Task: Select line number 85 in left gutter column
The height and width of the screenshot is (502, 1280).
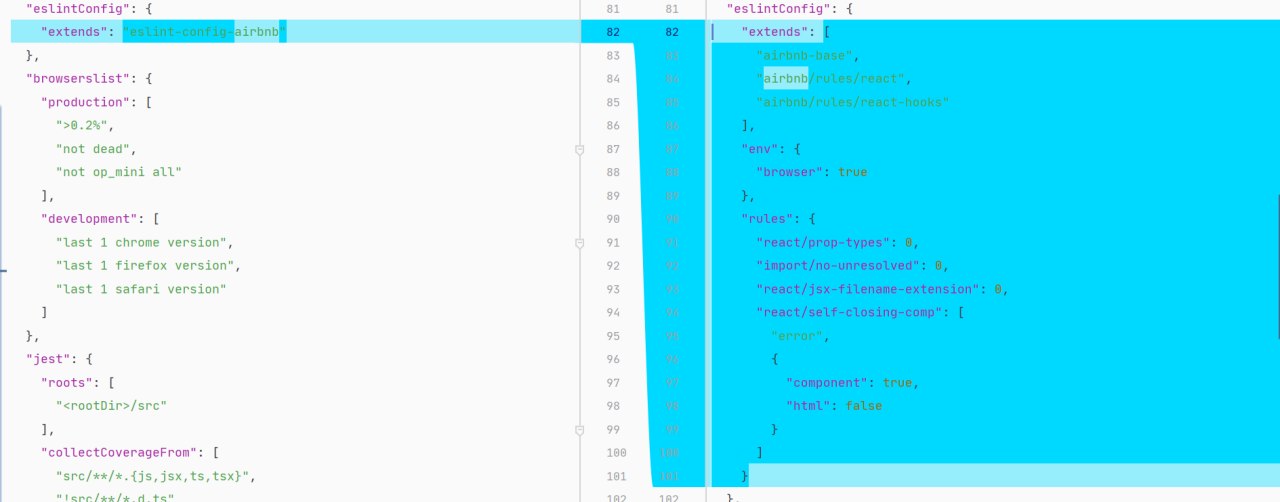Action: pyautogui.click(x=613, y=102)
